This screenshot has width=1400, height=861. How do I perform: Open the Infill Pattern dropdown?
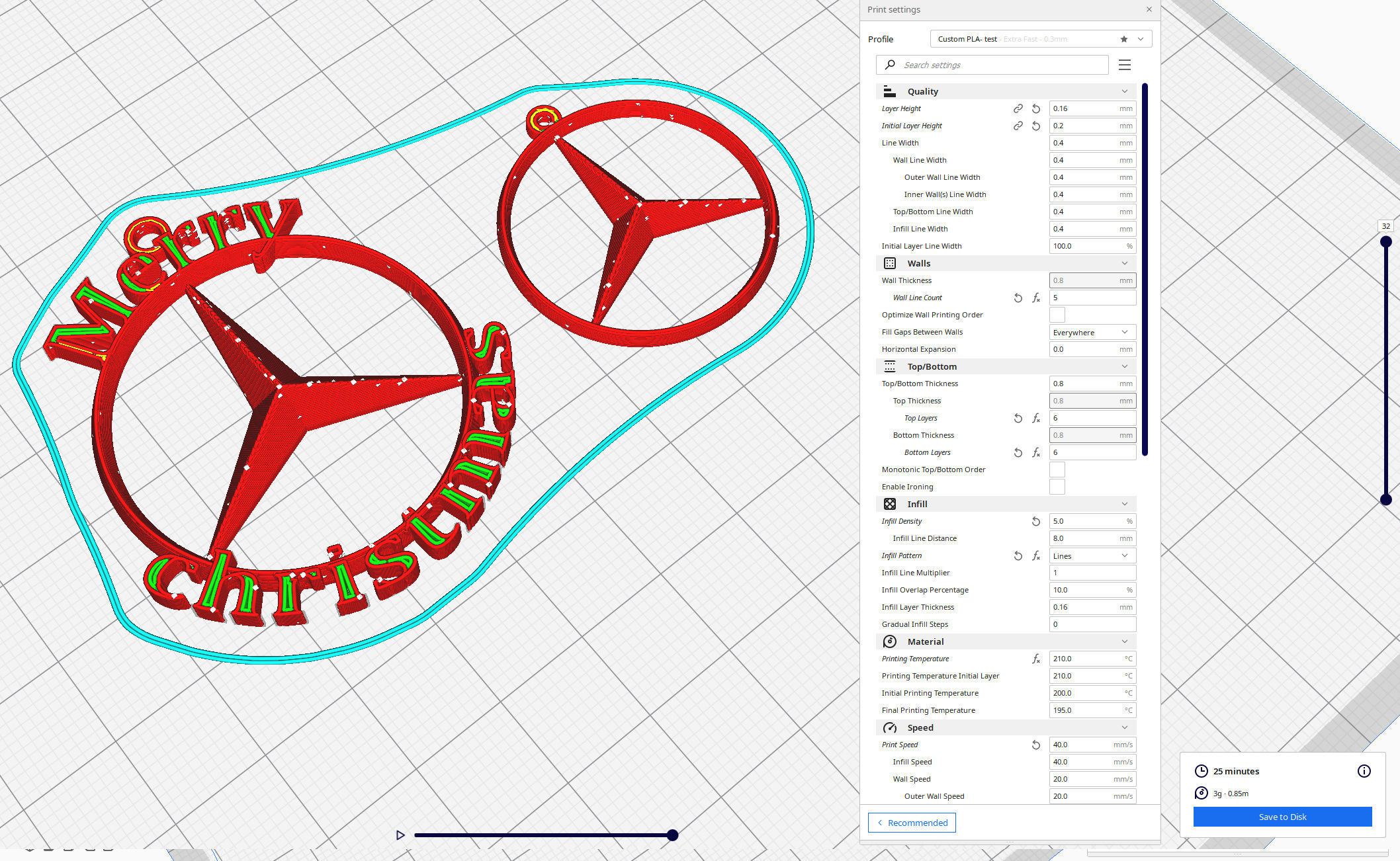click(1092, 555)
